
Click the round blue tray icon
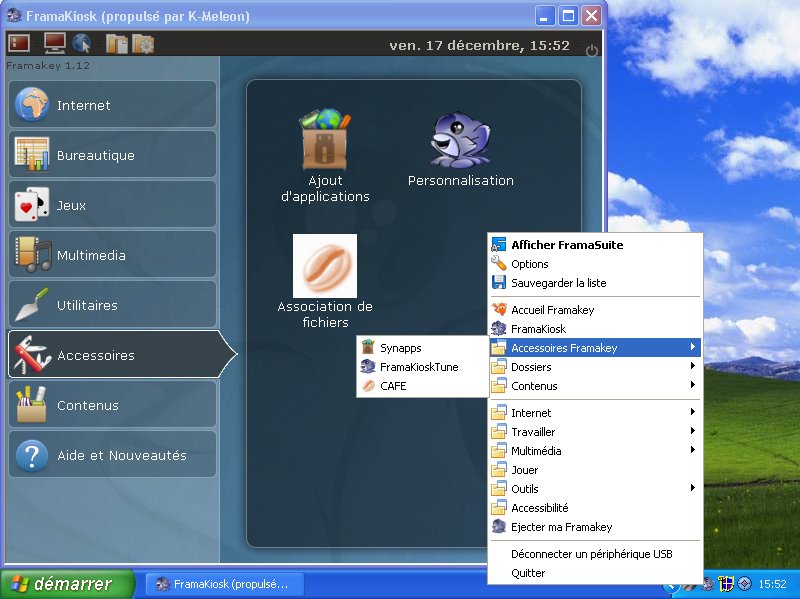pyautogui.click(x=744, y=583)
